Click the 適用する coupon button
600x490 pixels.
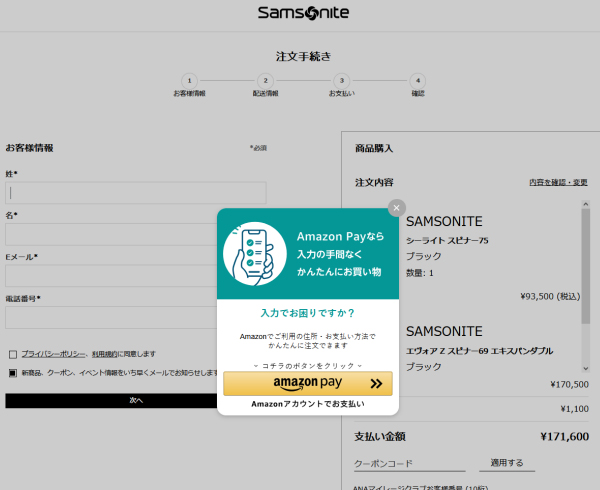(507, 463)
